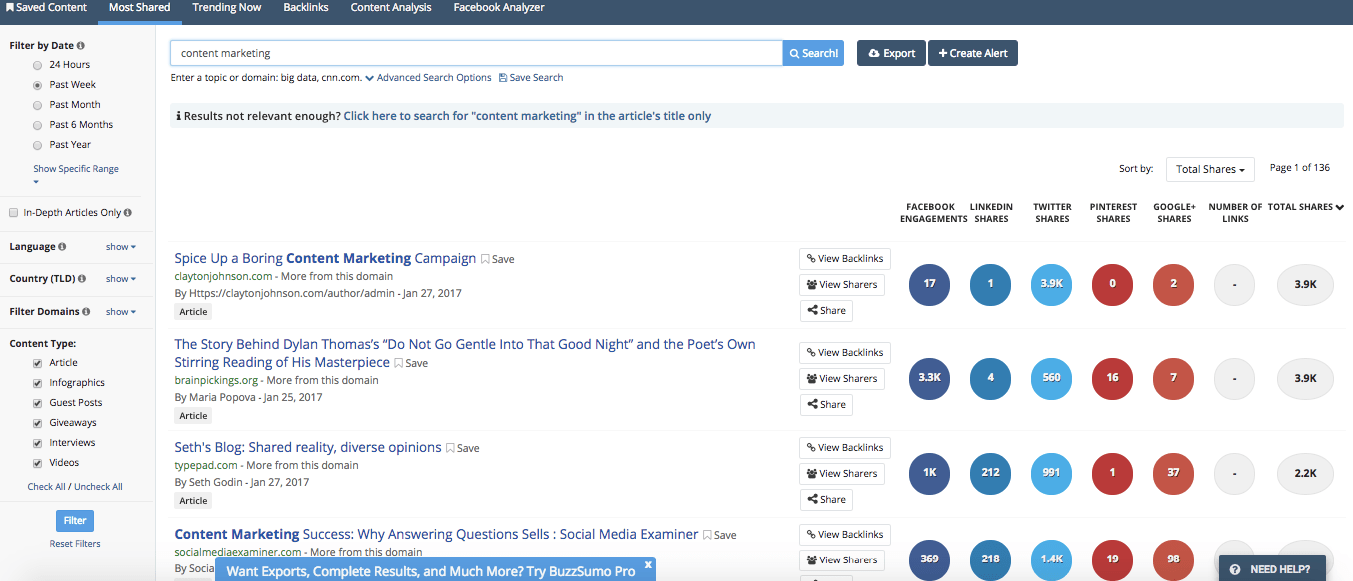1353x581 pixels.
Task: Click the bookmark icon on Save Search
Action: [x=506, y=77]
